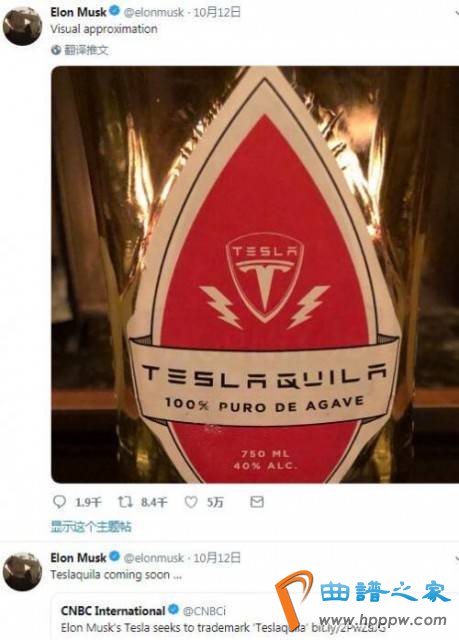Image resolution: width=459 pixels, height=640 pixels.
Task: Click the globe translate tweet icon
Action: 56,50
